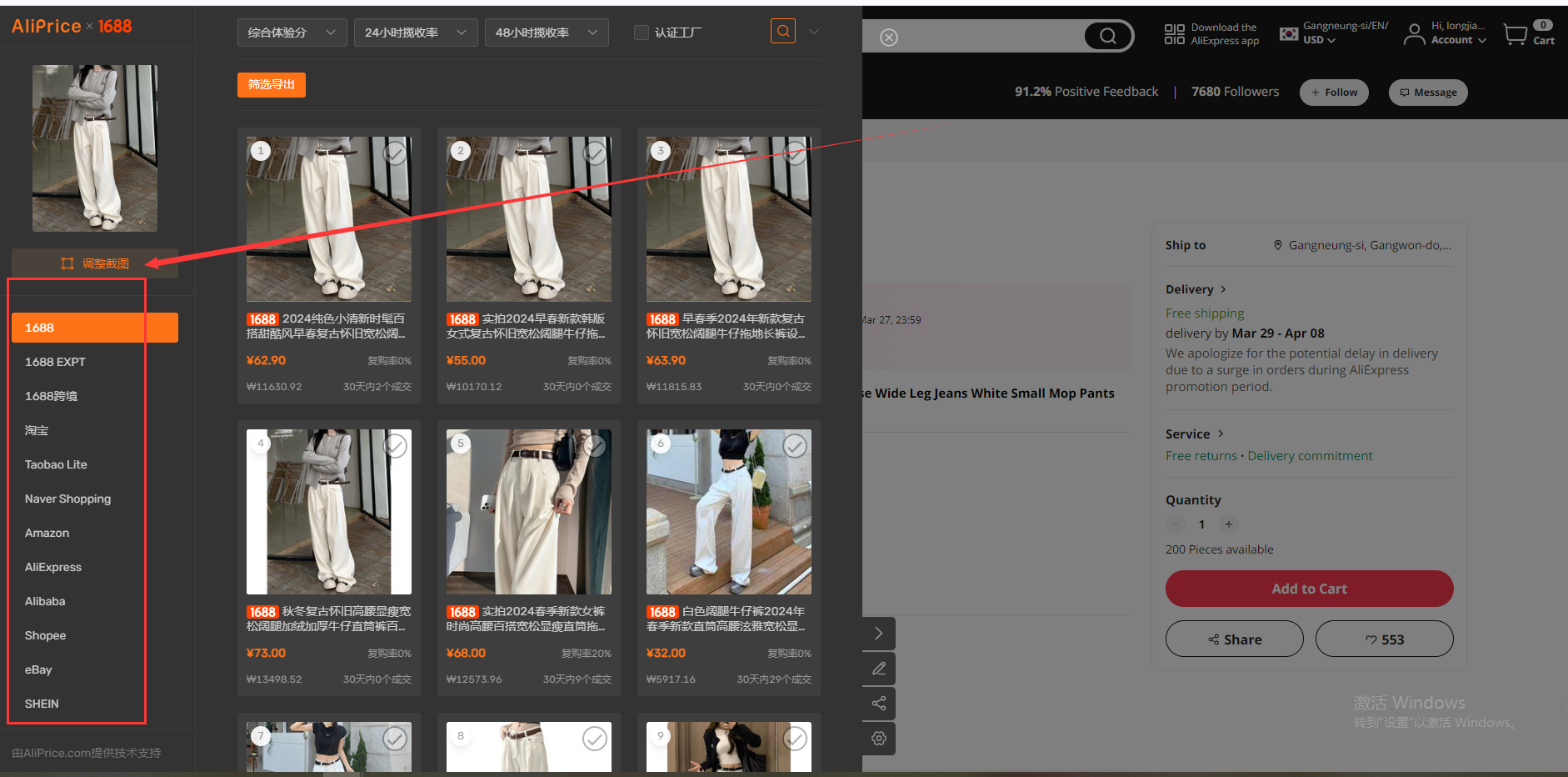
Task: Switch to 淘宝 source
Action: click(37, 430)
